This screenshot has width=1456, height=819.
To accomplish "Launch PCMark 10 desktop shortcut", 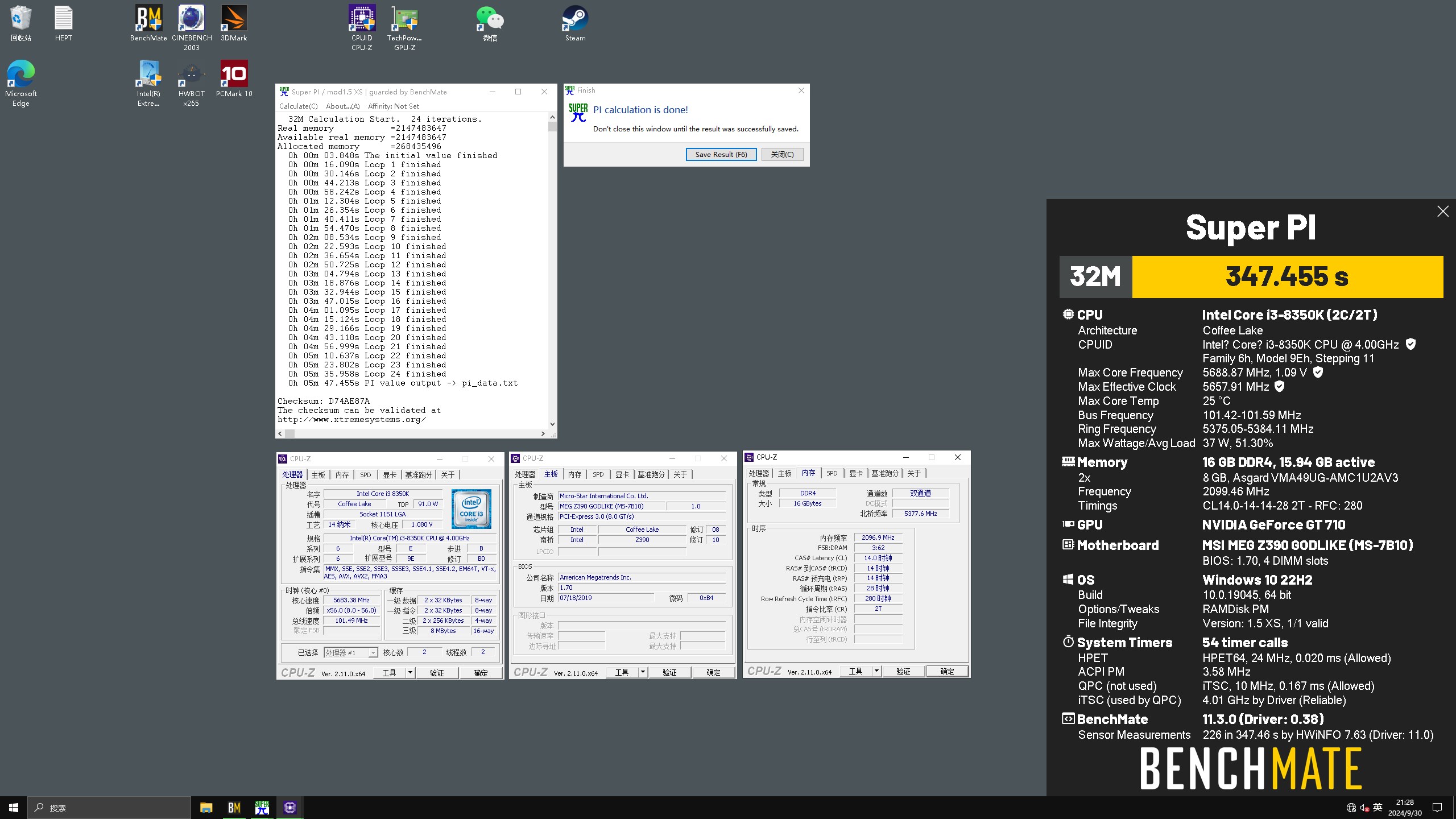I will click(x=234, y=78).
